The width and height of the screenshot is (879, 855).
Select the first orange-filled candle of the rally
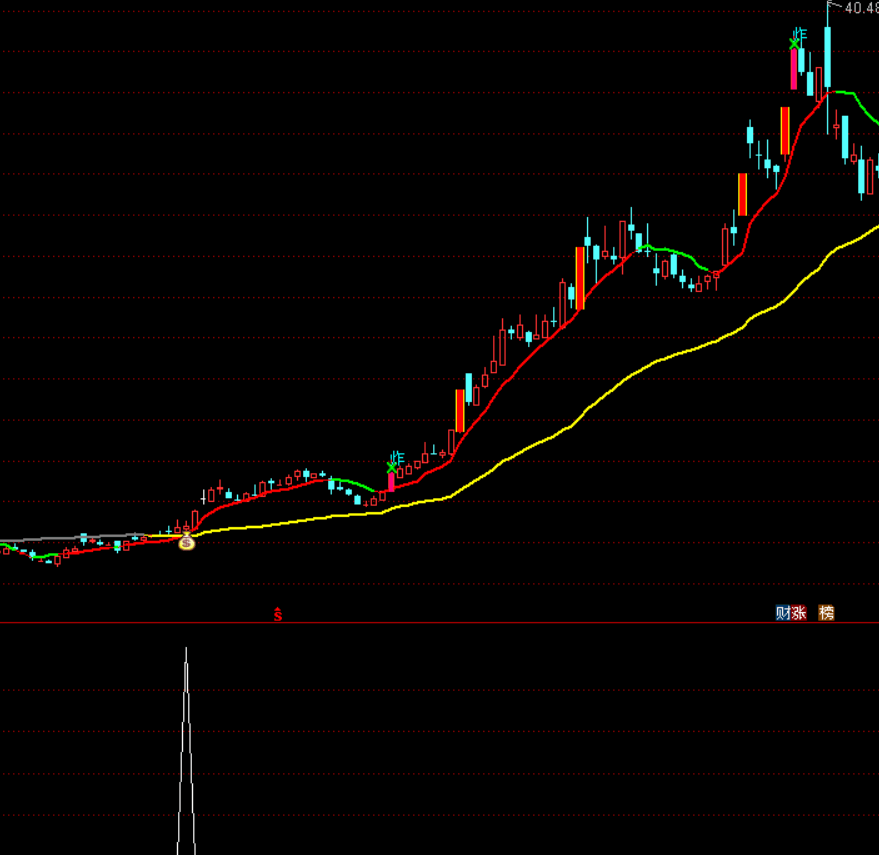point(460,411)
